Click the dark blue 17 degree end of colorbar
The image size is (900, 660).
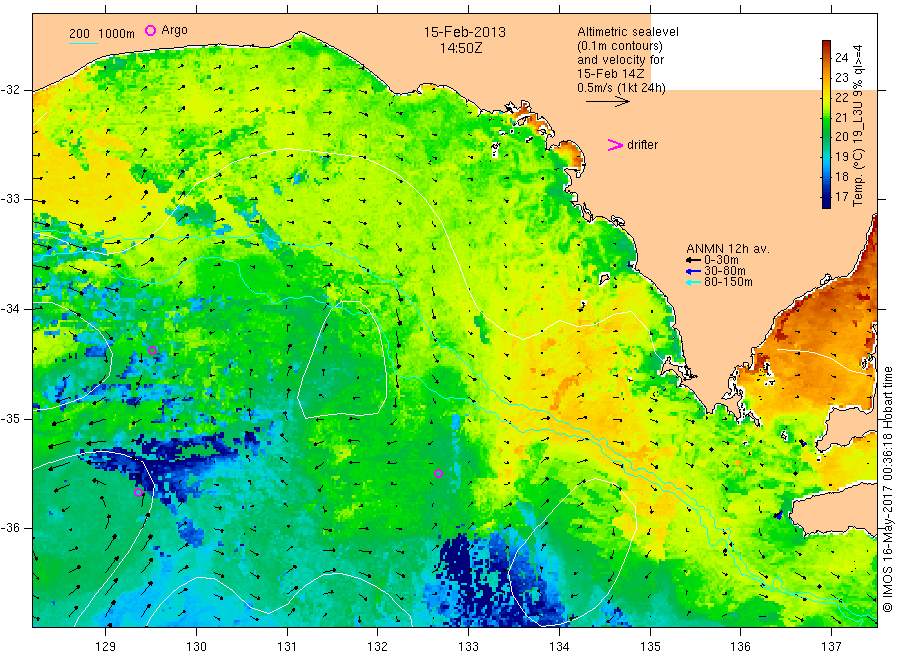826,202
